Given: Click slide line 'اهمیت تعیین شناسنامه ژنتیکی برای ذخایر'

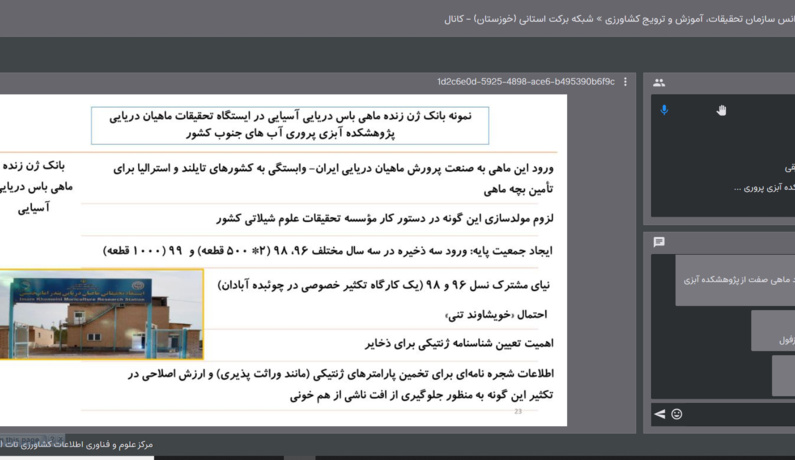Looking at the screenshot, I should pyautogui.click(x=459, y=343).
